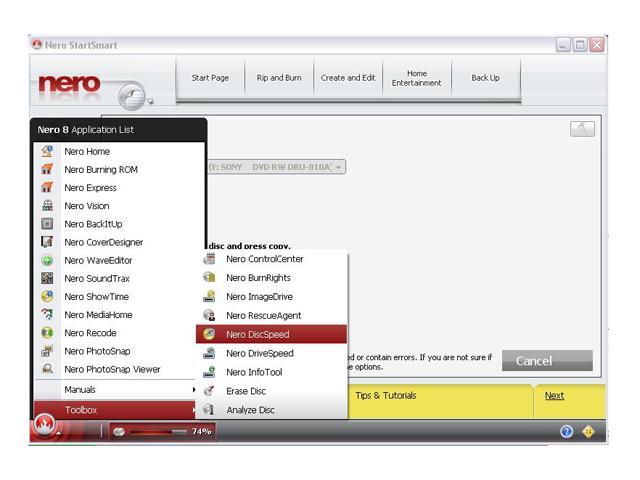This screenshot has width=640, height=480.
Task: Click the 74% volume value
Action: click(202, 431)
